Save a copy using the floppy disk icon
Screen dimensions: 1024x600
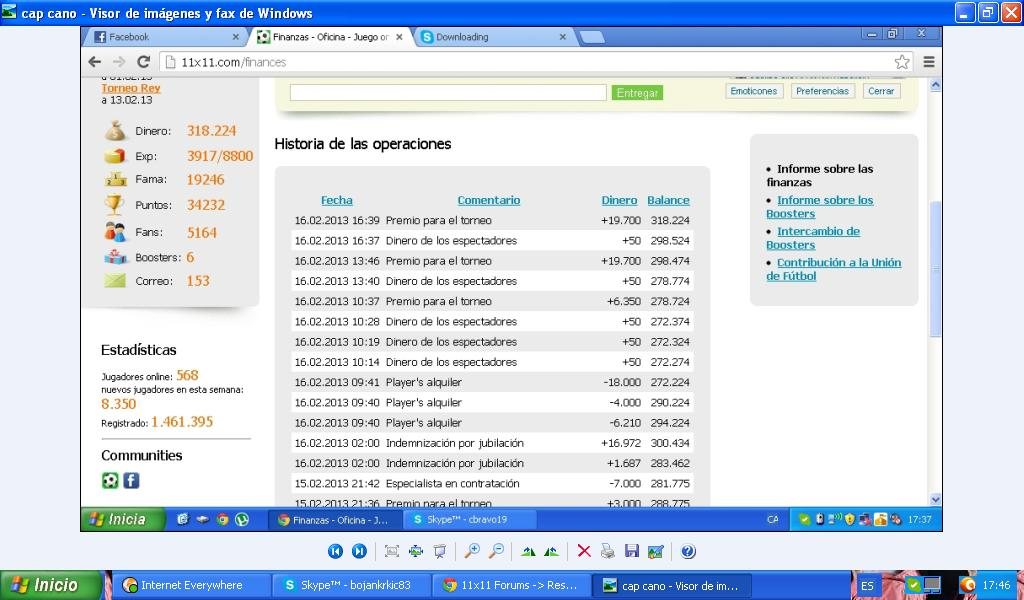tap(632, 551)
